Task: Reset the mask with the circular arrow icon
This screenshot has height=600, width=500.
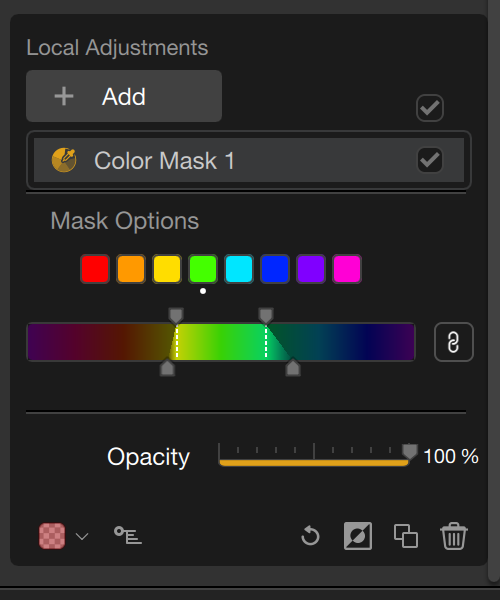Action: pyautogui.click(x=310, y=536)
